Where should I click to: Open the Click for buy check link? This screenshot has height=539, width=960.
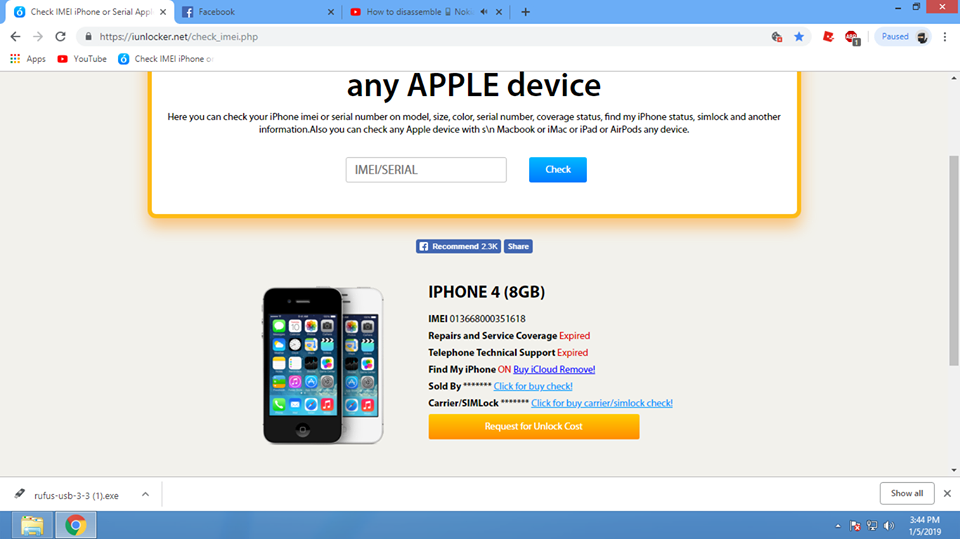(x=533, y=386)
